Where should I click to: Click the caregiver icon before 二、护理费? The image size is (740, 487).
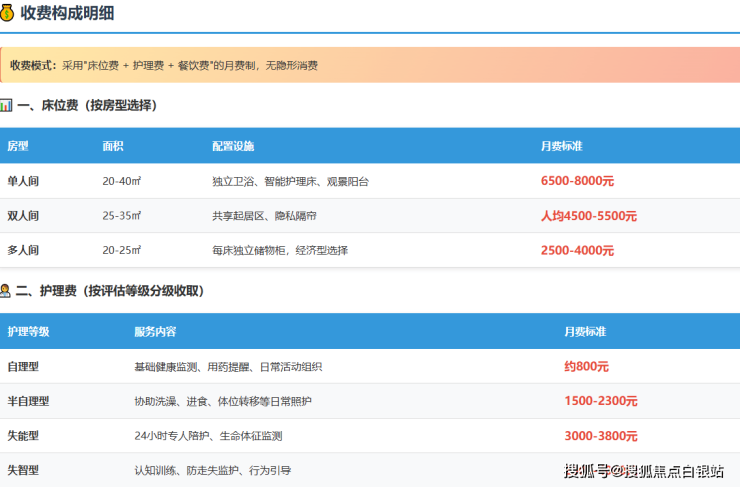pyautogui.click(x=6, y=291)
